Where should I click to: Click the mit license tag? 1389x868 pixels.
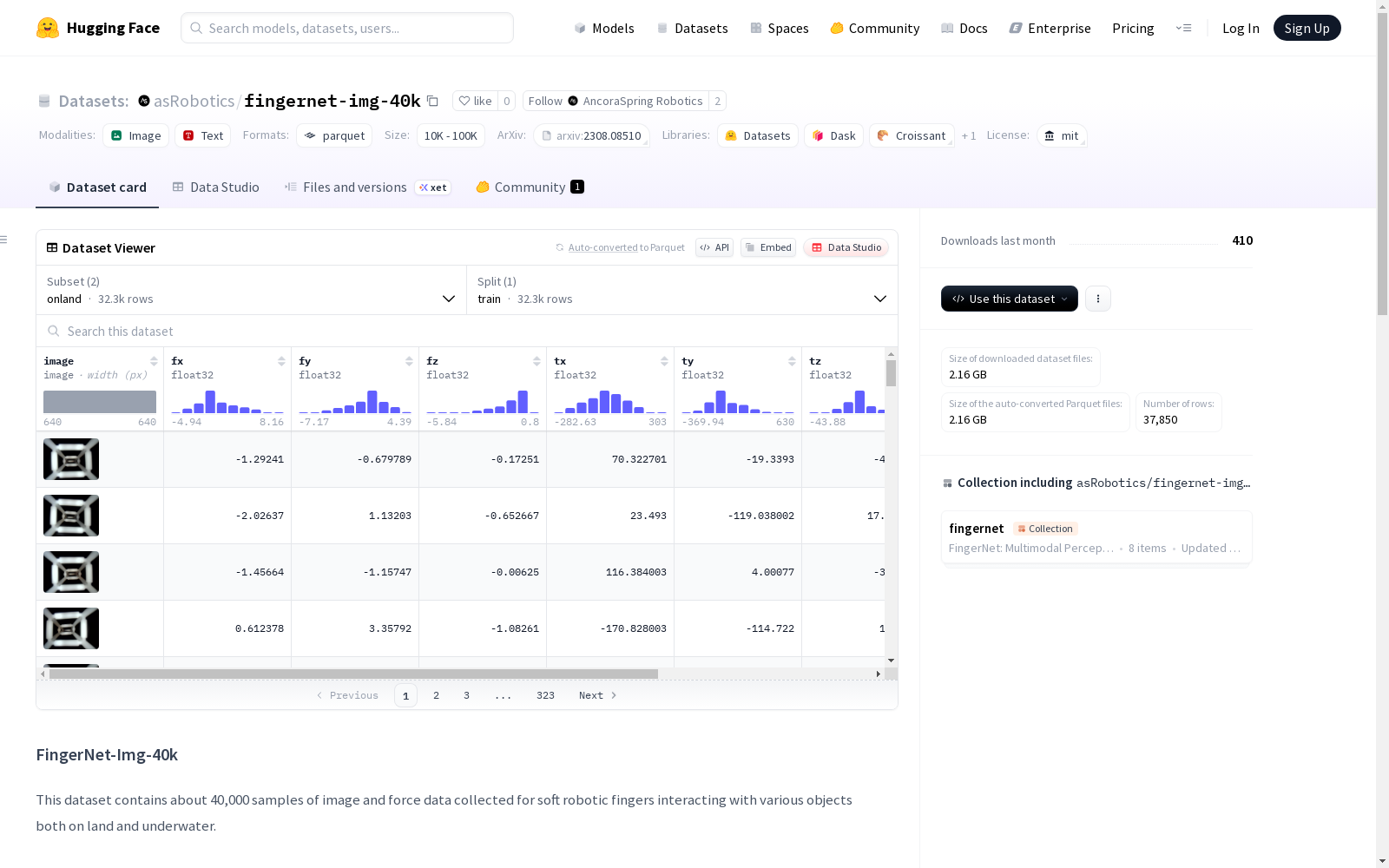coord(1062,136)
